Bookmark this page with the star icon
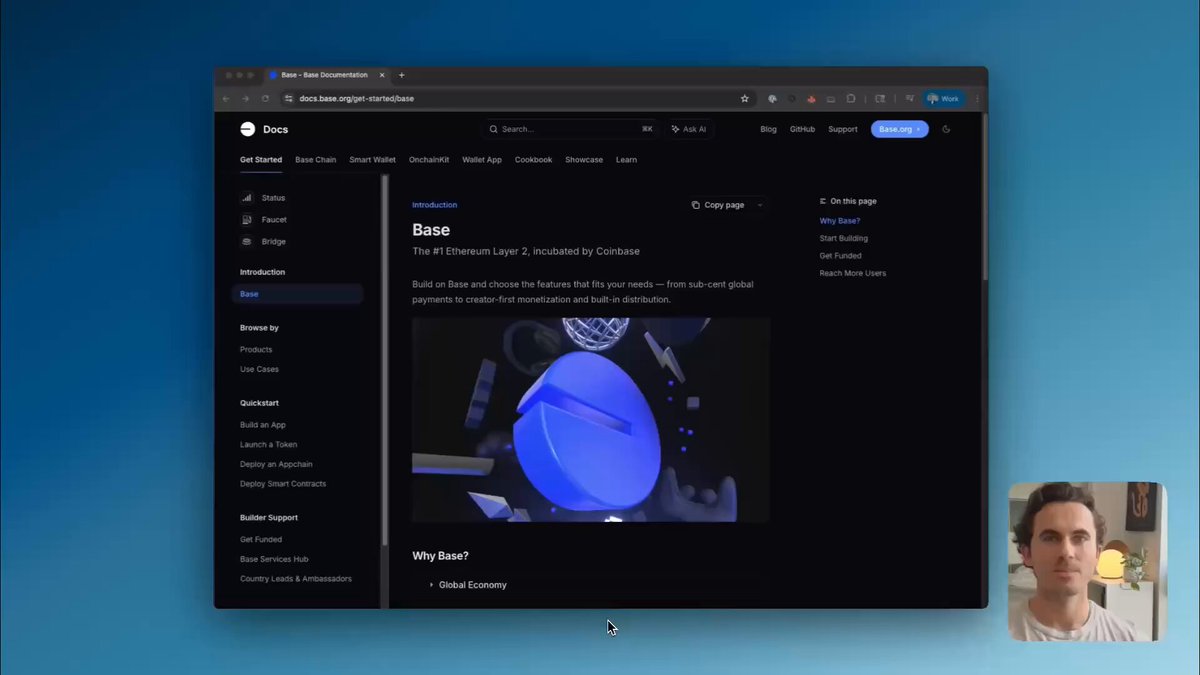Image resolution: width=1200 pixels, height=675 pixels. pos(744,99)
